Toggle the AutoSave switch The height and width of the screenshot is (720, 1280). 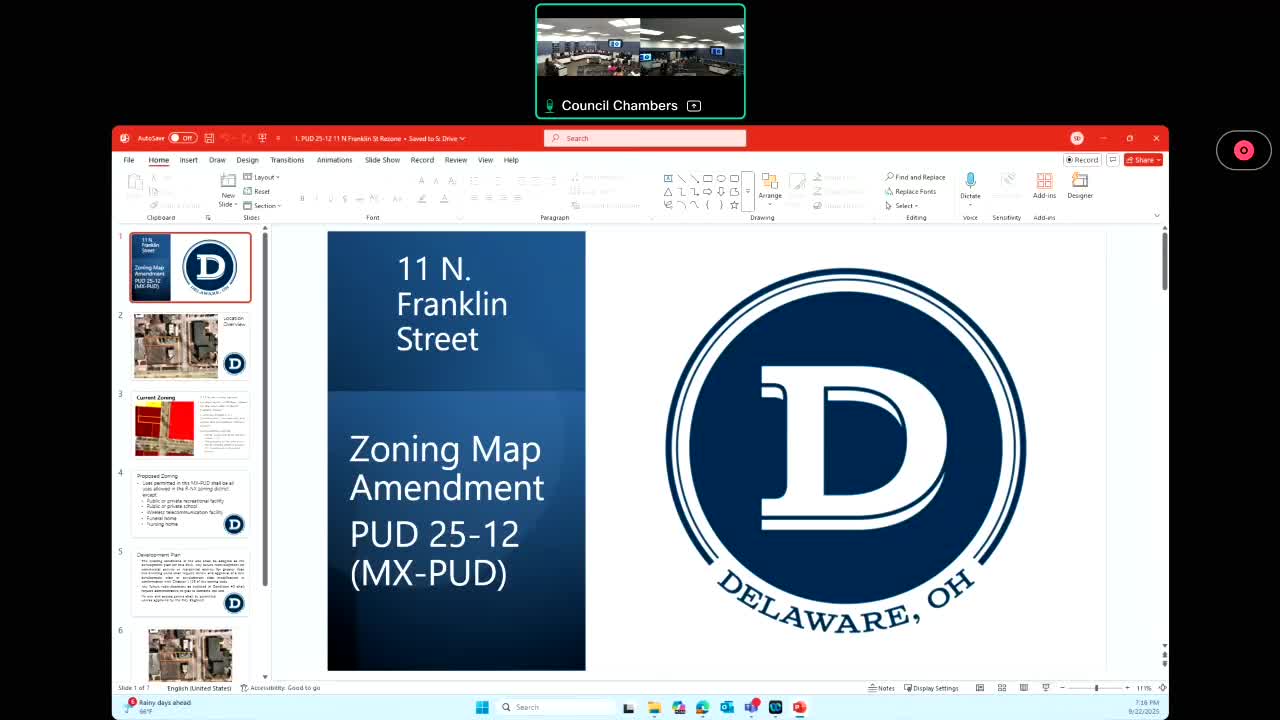[182, 138]
